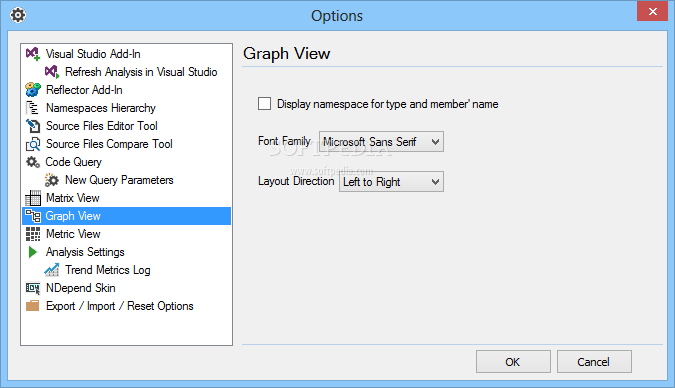Enable Display namespace for type checkbox
The image size is (675, 388).
click(x=264, y=104)
